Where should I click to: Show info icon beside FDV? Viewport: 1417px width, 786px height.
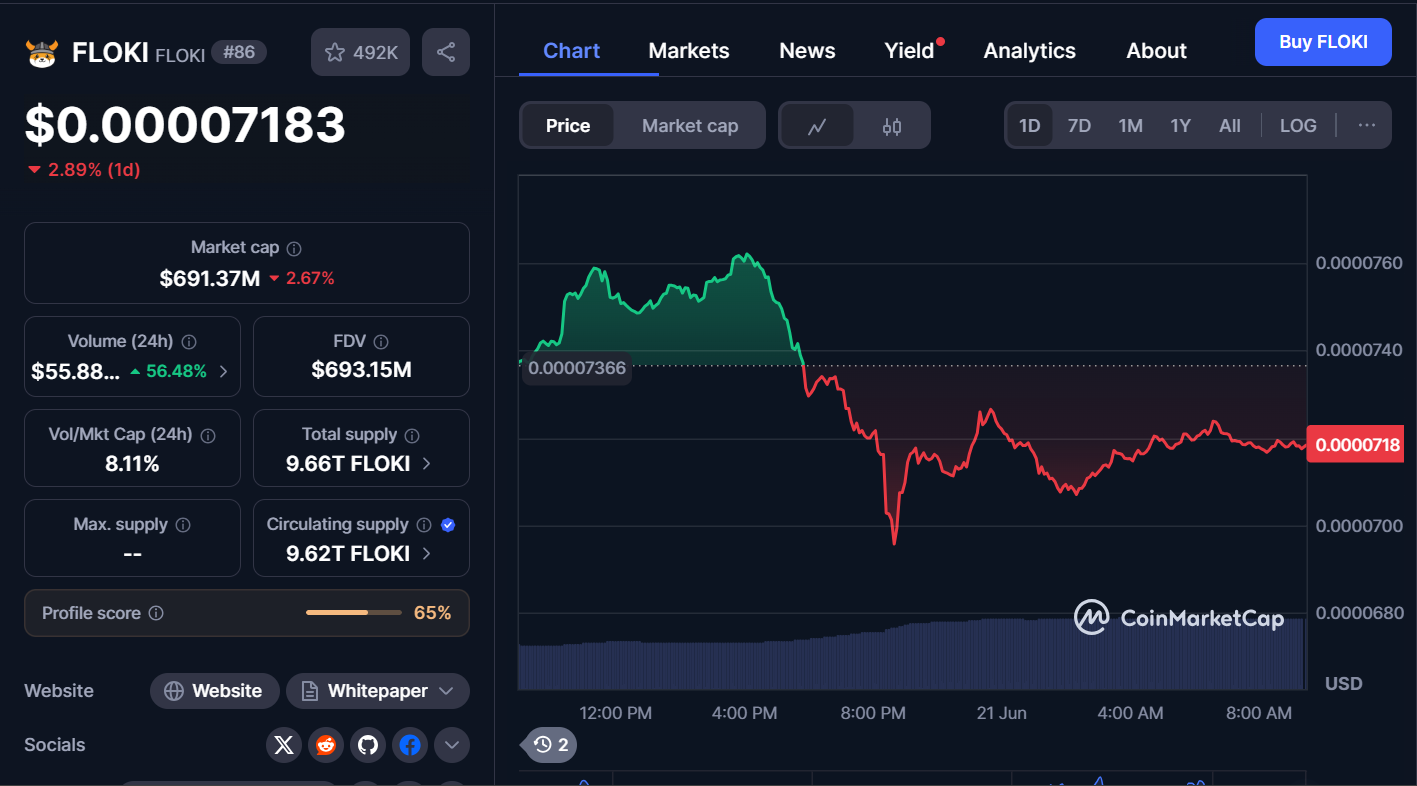click(381, 342)
